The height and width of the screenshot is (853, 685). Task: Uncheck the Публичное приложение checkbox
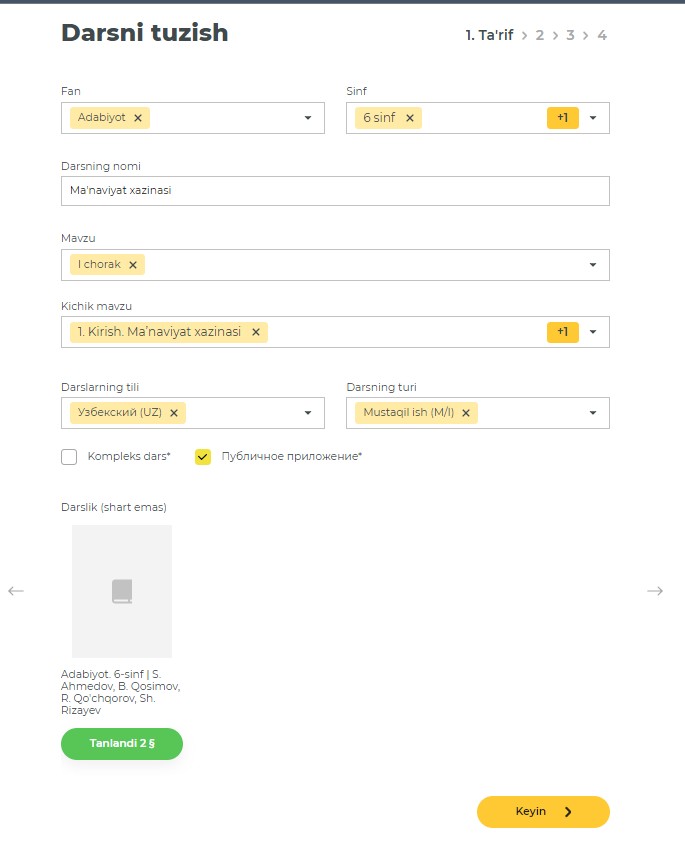click(203, 457)
